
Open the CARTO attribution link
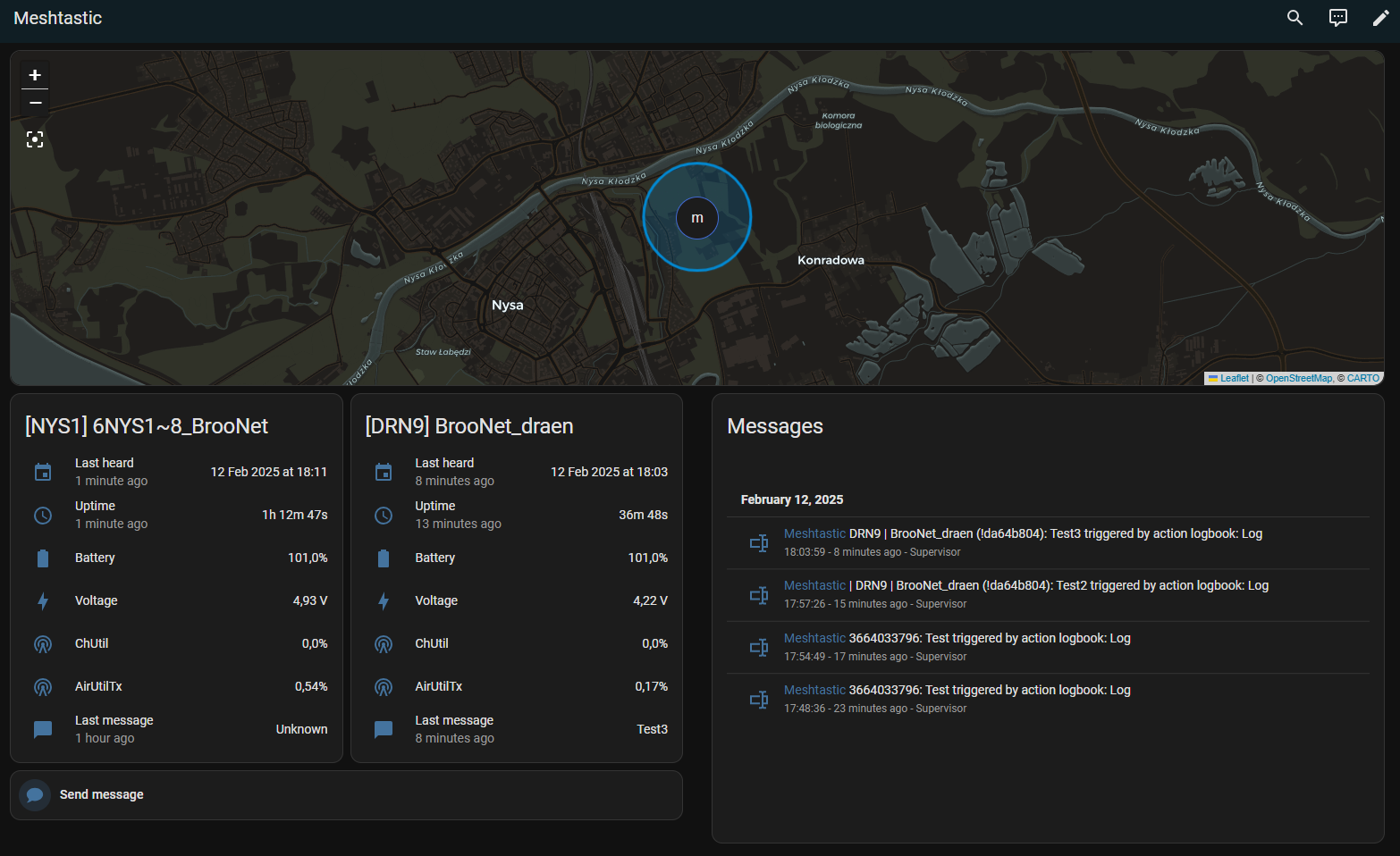point(1362,378)
